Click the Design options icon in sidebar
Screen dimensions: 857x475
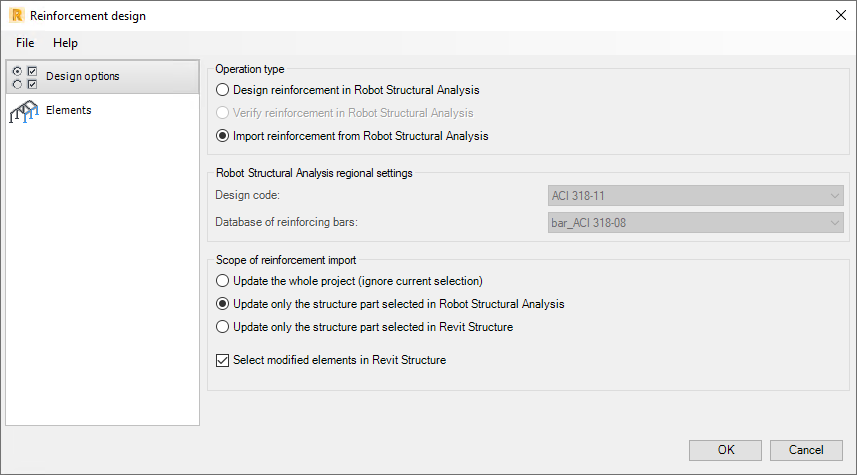25,77
